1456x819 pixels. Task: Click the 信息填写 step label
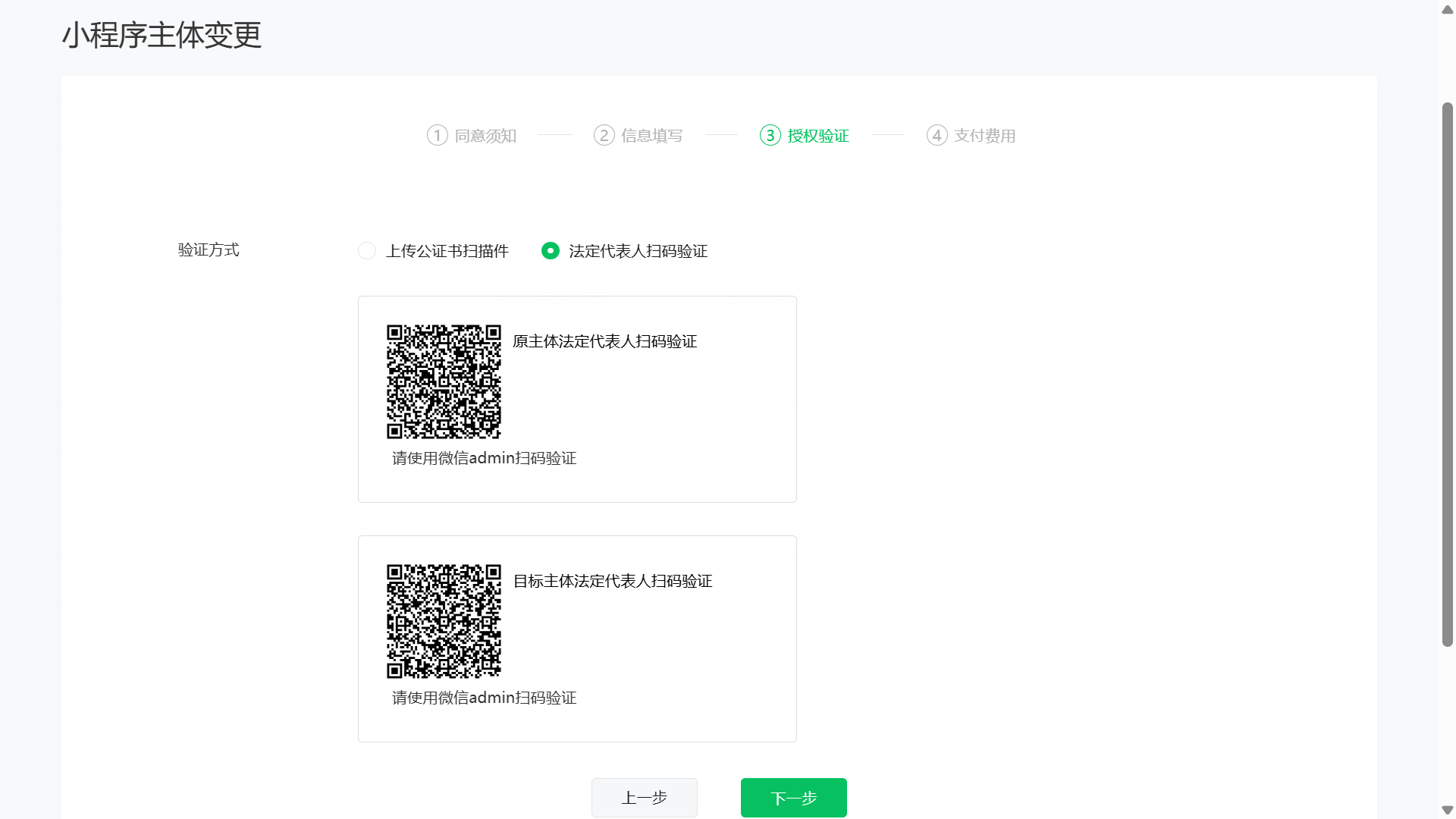tap(651, 136)
